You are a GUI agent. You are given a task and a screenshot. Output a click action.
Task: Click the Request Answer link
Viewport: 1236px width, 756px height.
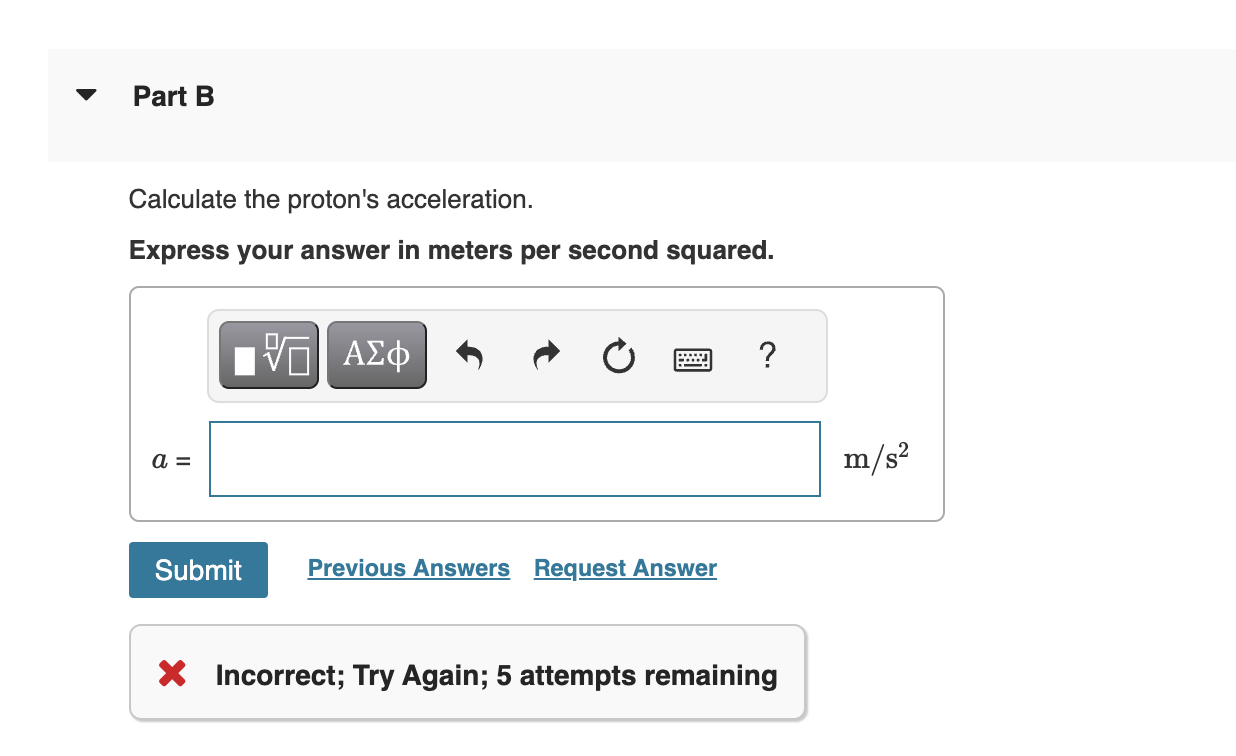[625, 568]
